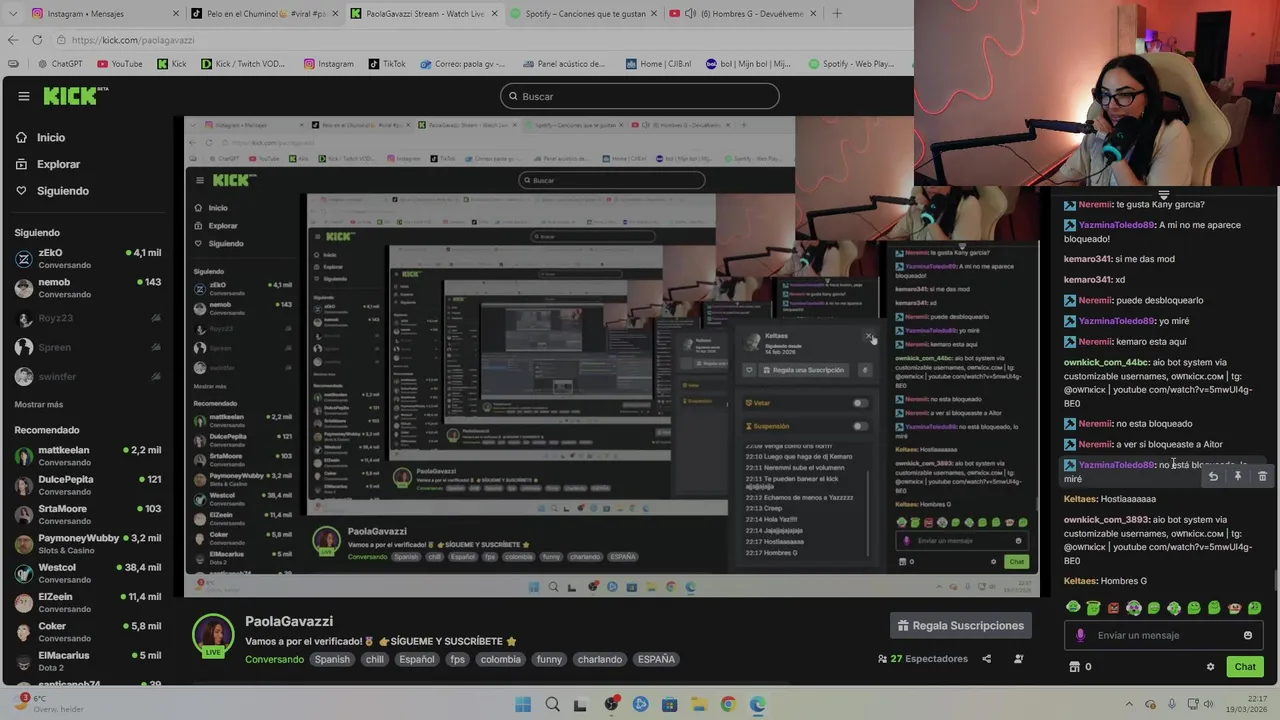Open ElMacarius recommended channel
The width and height of the screenshot is (1280, 720).
[x=88, y=661]
